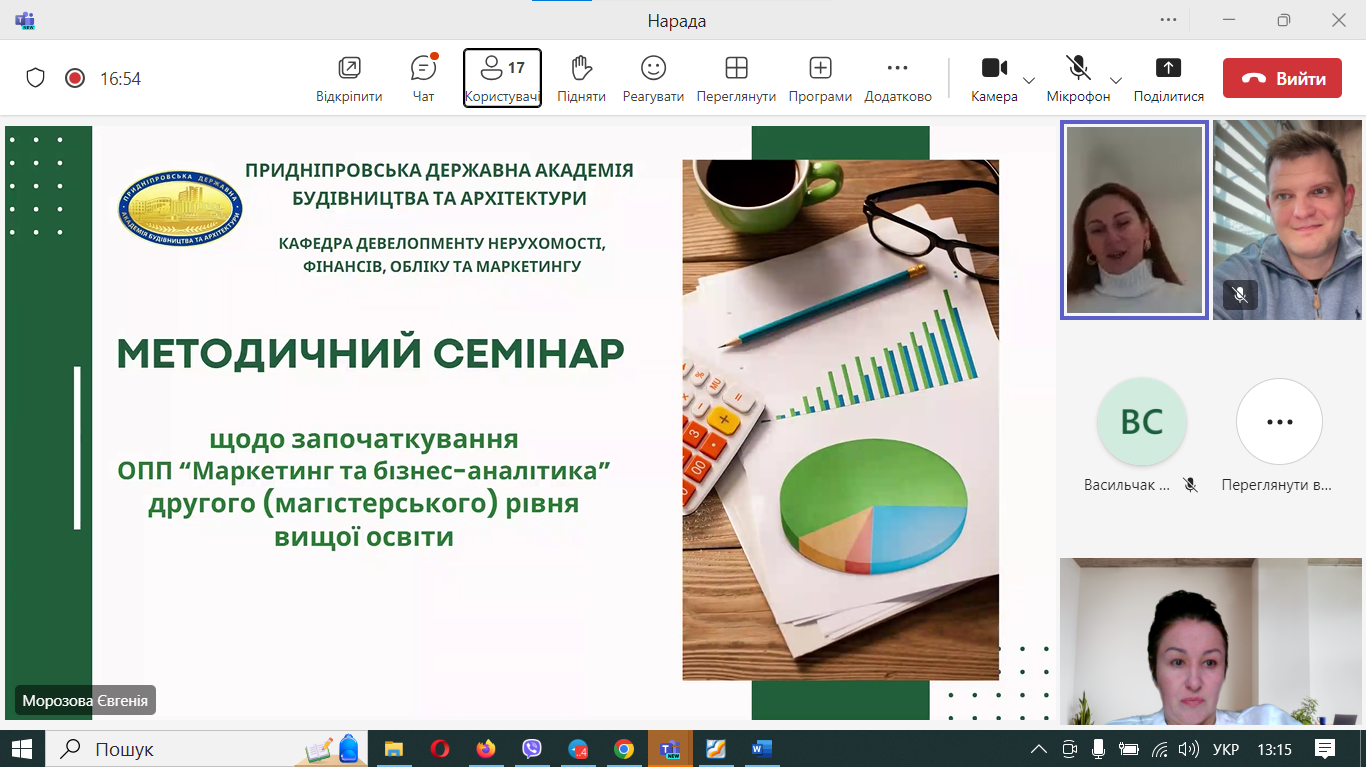Select the highlighted speaker video tile
The image size is (1366, 767).
tap(1134, 220)
